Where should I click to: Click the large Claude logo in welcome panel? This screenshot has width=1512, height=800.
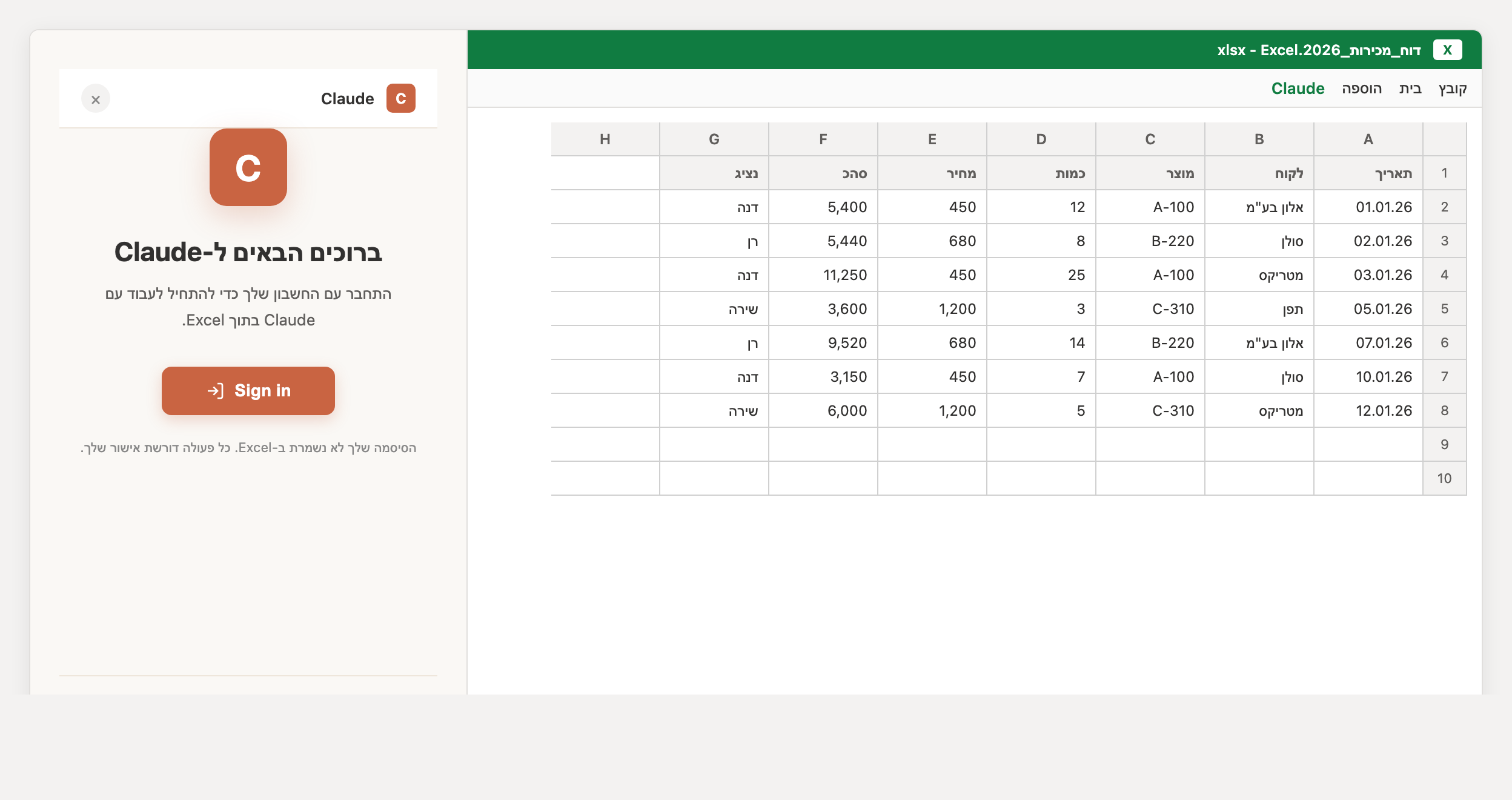click(248, 167)
